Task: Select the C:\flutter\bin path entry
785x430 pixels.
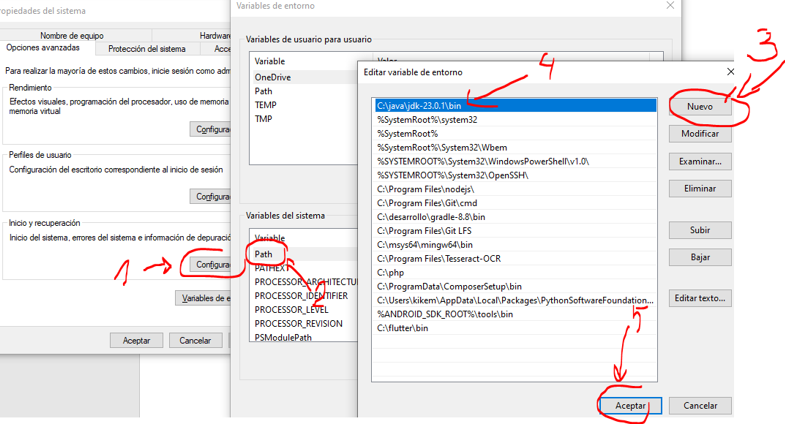Action: 402,328
